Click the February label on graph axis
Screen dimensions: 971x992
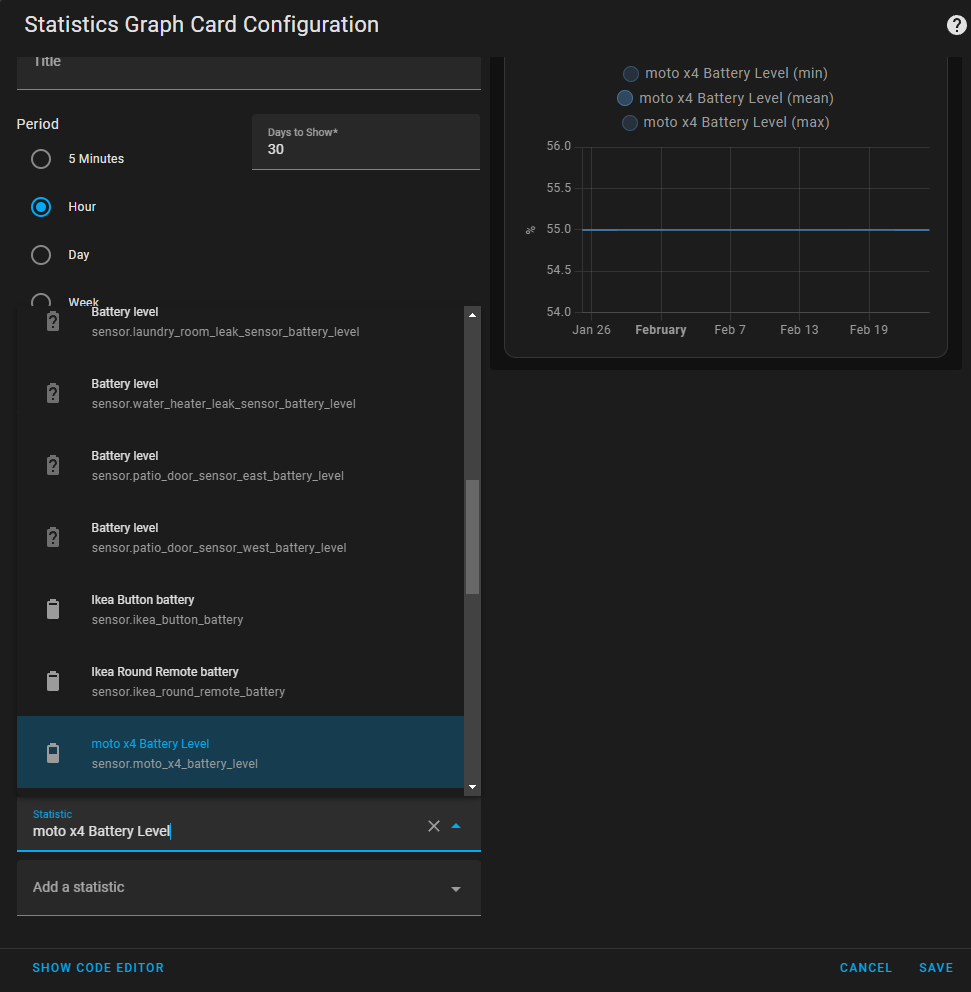pyautogui.click(x=660, y=330)
